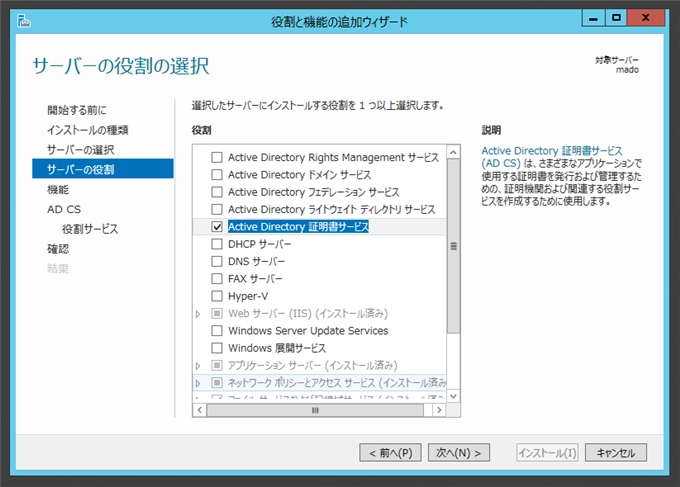Close the wizard window

coord(646,19)
